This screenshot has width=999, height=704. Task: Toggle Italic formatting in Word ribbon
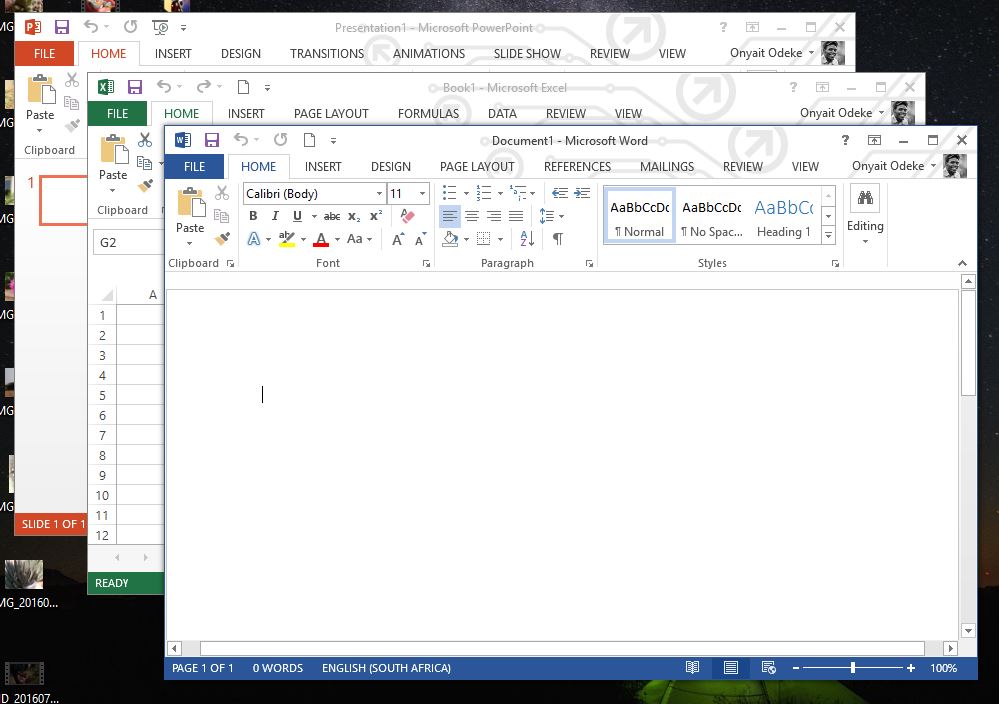click(x=275, y=216)
